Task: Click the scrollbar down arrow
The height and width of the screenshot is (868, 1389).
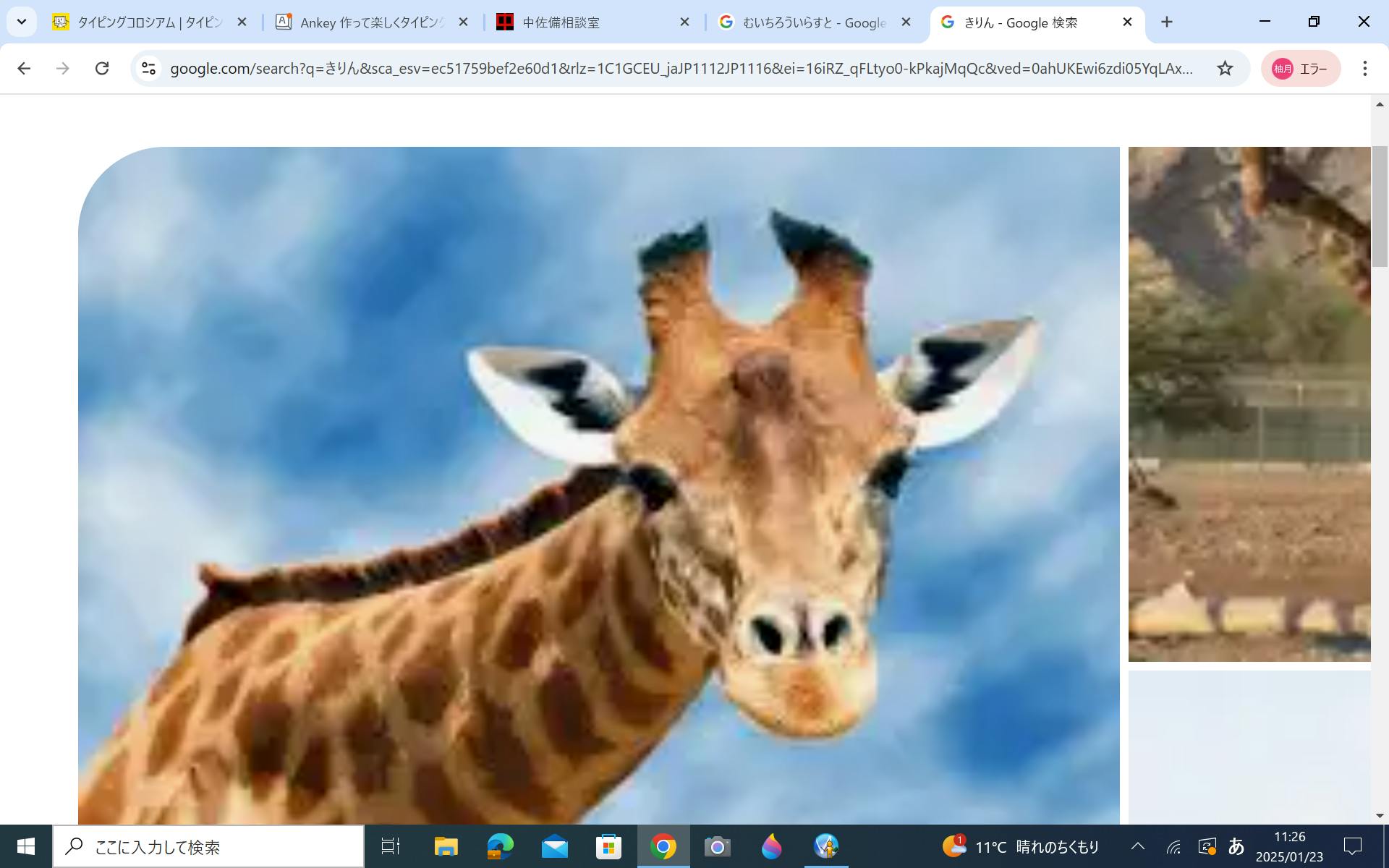Action: 1380,815
